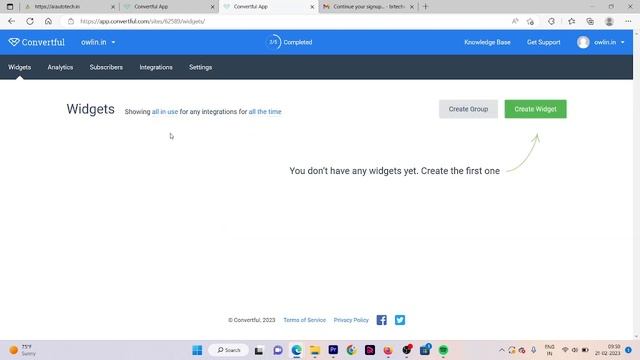Open File Explorer on the taskbar

point(315,350)
